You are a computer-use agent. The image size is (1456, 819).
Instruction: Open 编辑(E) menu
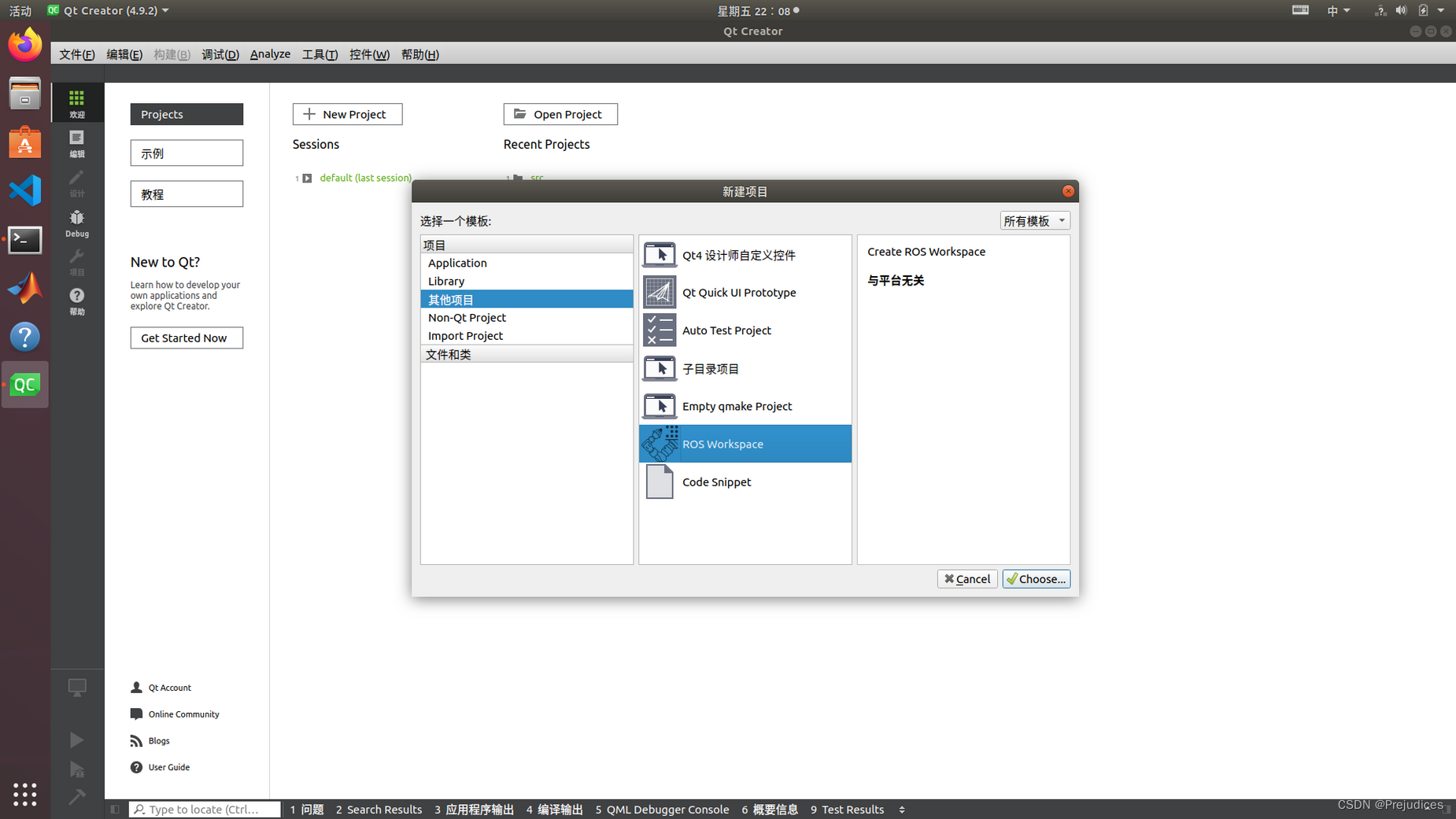coord(124,54)
